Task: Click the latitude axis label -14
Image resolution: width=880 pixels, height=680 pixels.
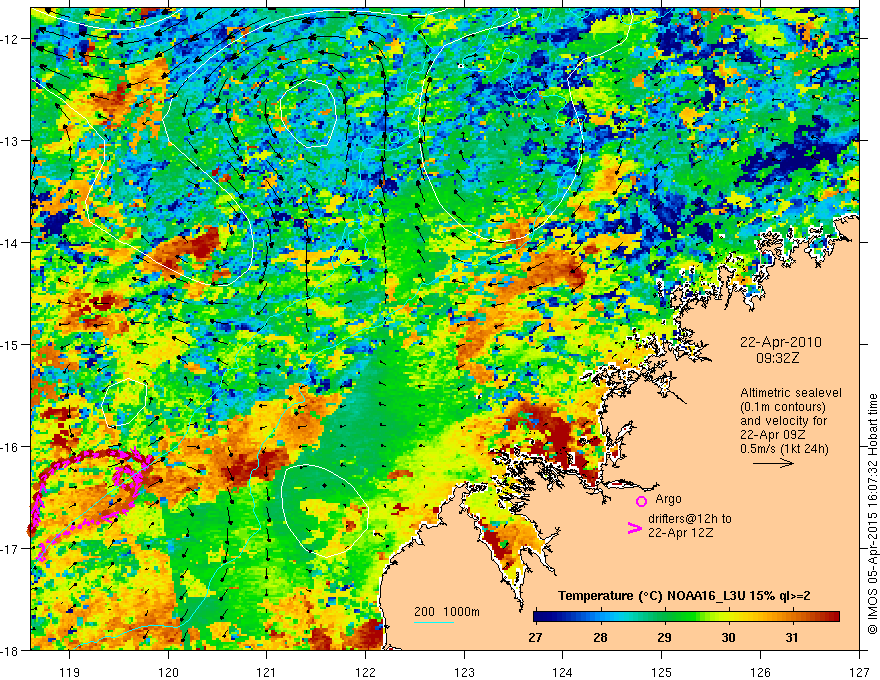Action: tap(10, 243)
